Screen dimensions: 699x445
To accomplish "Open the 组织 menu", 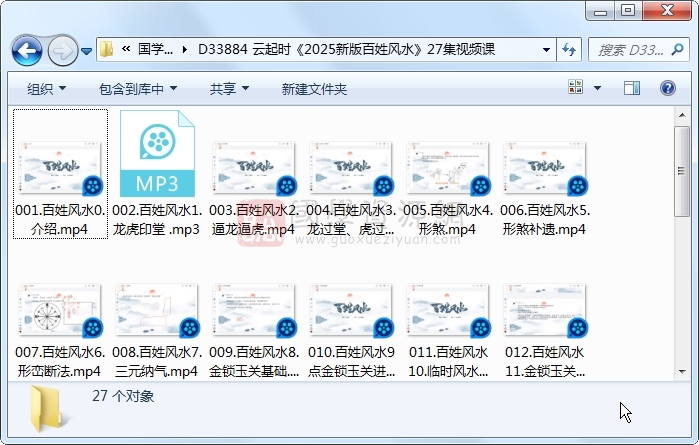I will (46, 89).
